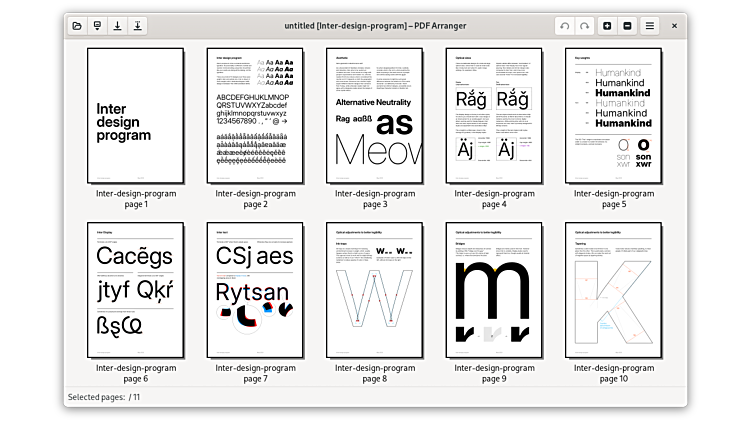Pick the page 3 Alternative Neutrality thumbnail
The image size is (752, 423).
pos(374,115)
